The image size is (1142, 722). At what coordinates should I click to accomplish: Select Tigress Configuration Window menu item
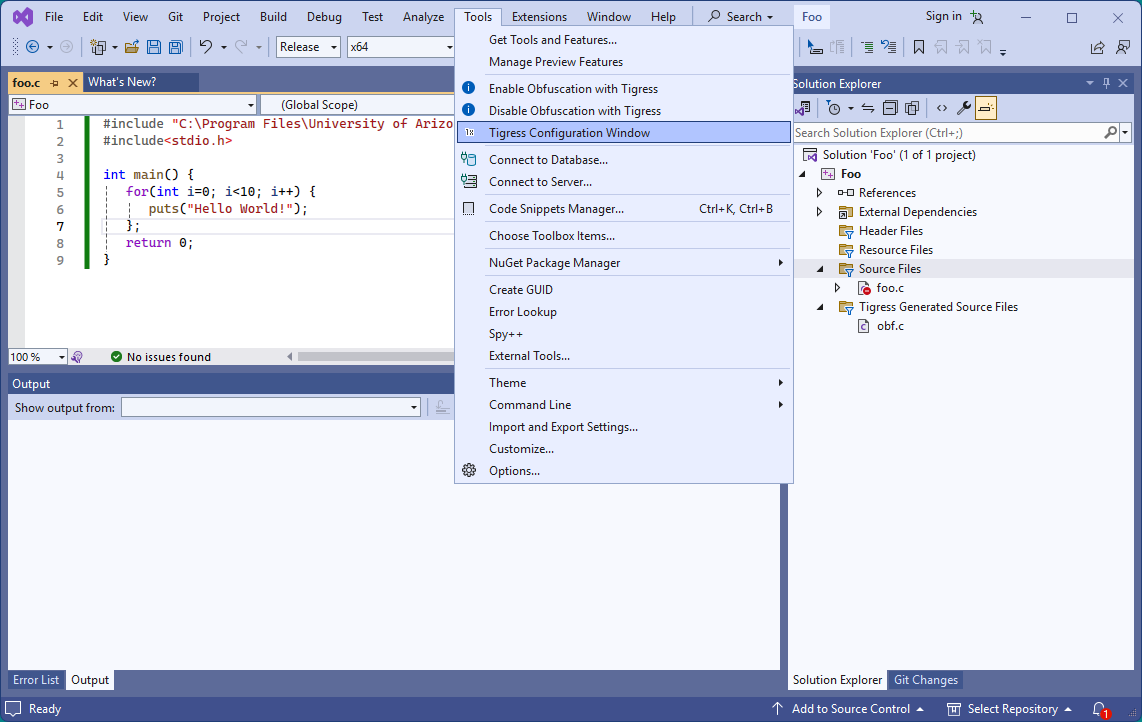click(569, 133)
